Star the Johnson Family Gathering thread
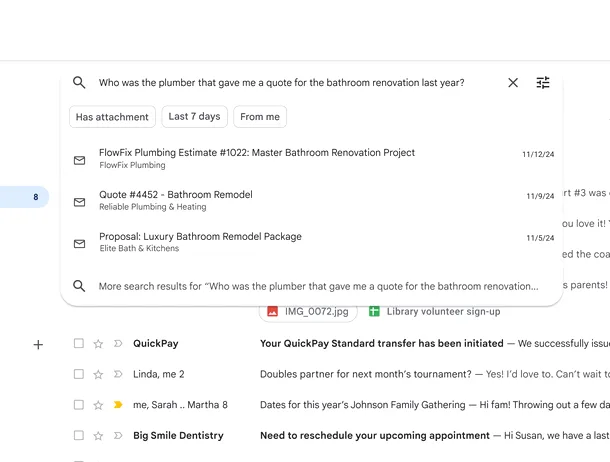This screenshot has width=610, height=462. point(98,405)
